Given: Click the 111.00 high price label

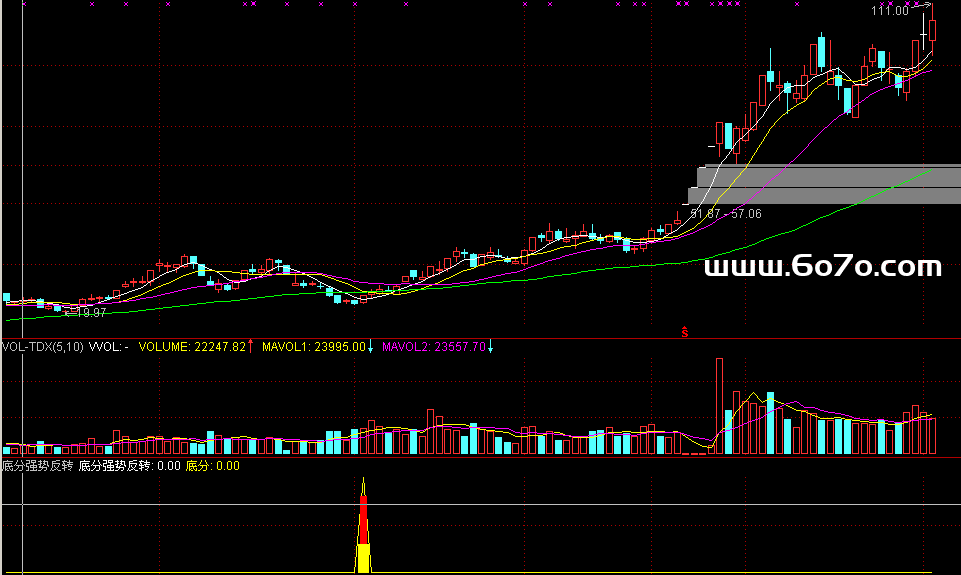Looking at the screenshot, I should pos(889,12).
